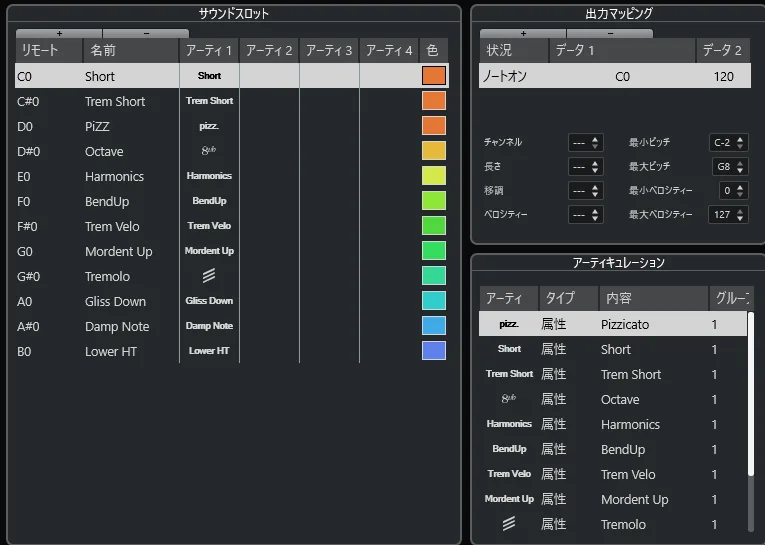Select Gliss Down slot name
Screen dimensions: 765x545
[115, 302]
